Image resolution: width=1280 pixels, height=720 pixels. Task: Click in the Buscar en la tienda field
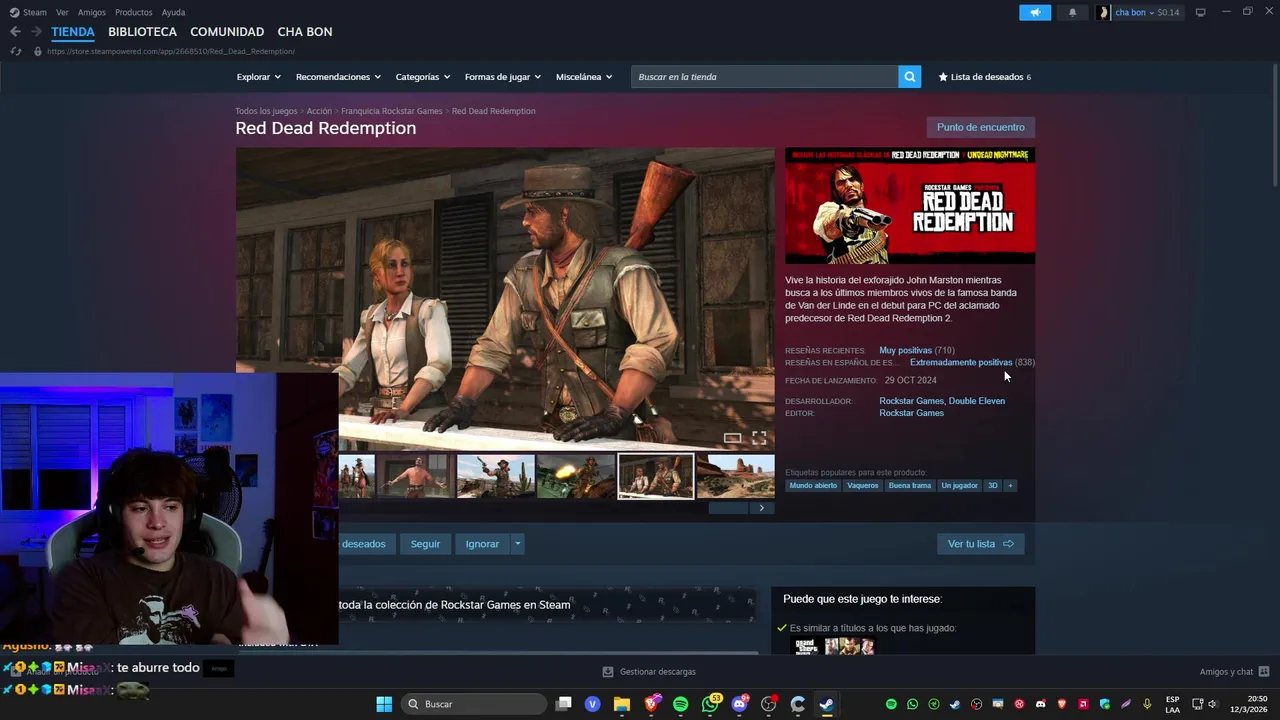point(765,77)
